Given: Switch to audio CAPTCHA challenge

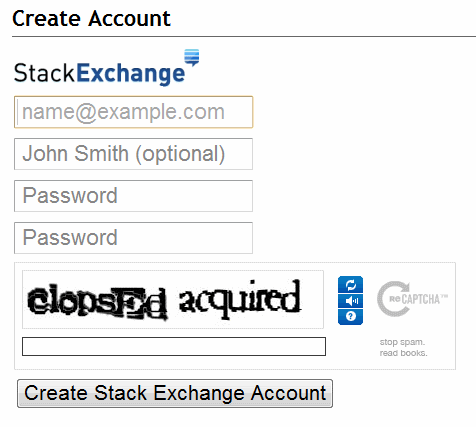Looking at the screenshot, I should click(x=350, y=301).
